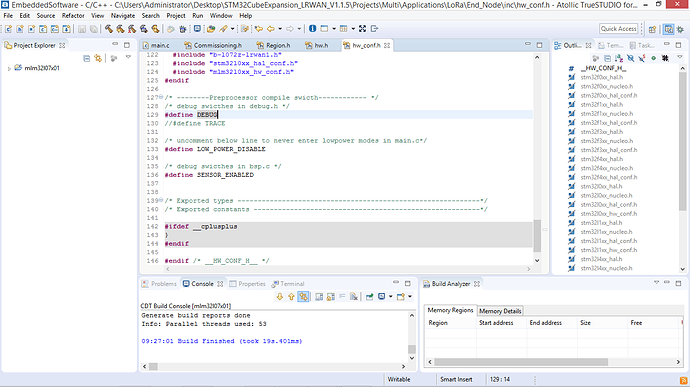This screenshot has width=690, height=387.
Task: Open the Window menu
Action: click(x=221, y=15)
